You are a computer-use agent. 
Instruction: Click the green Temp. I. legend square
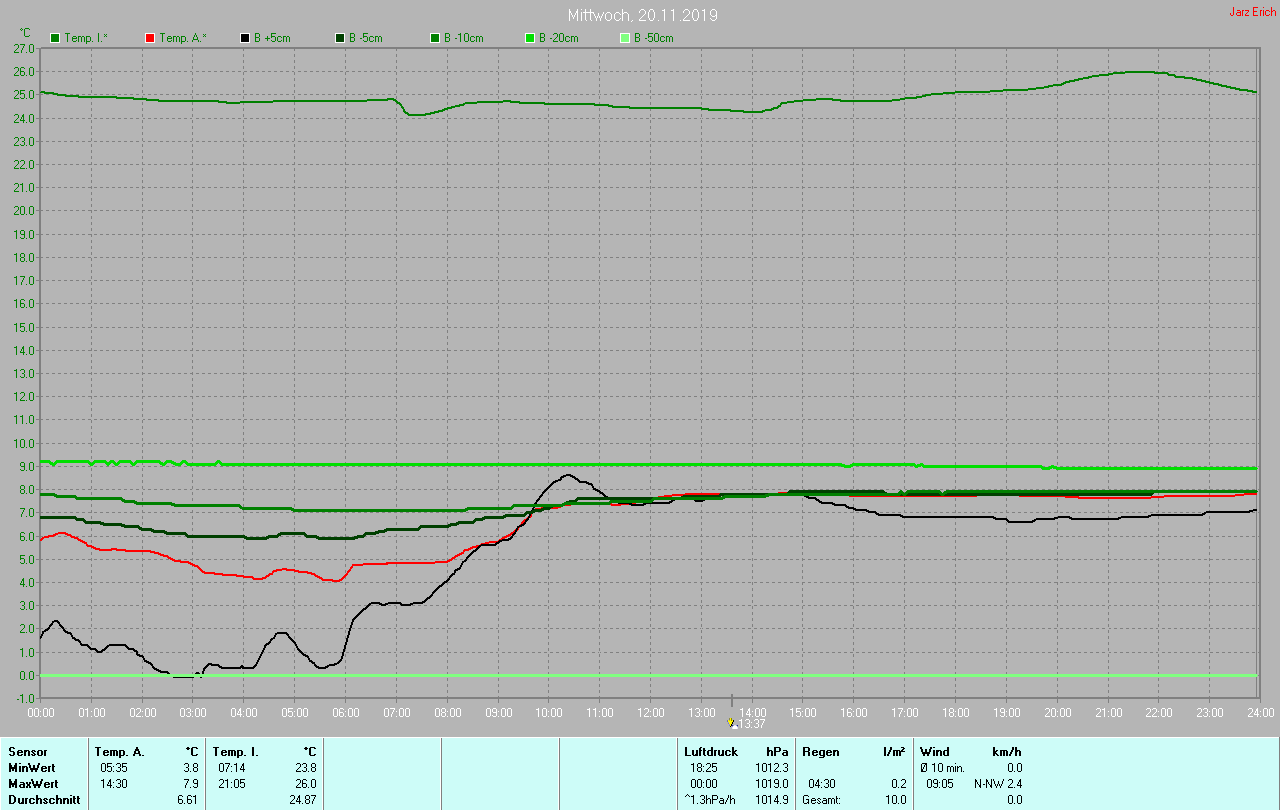[x=55, y=38]
